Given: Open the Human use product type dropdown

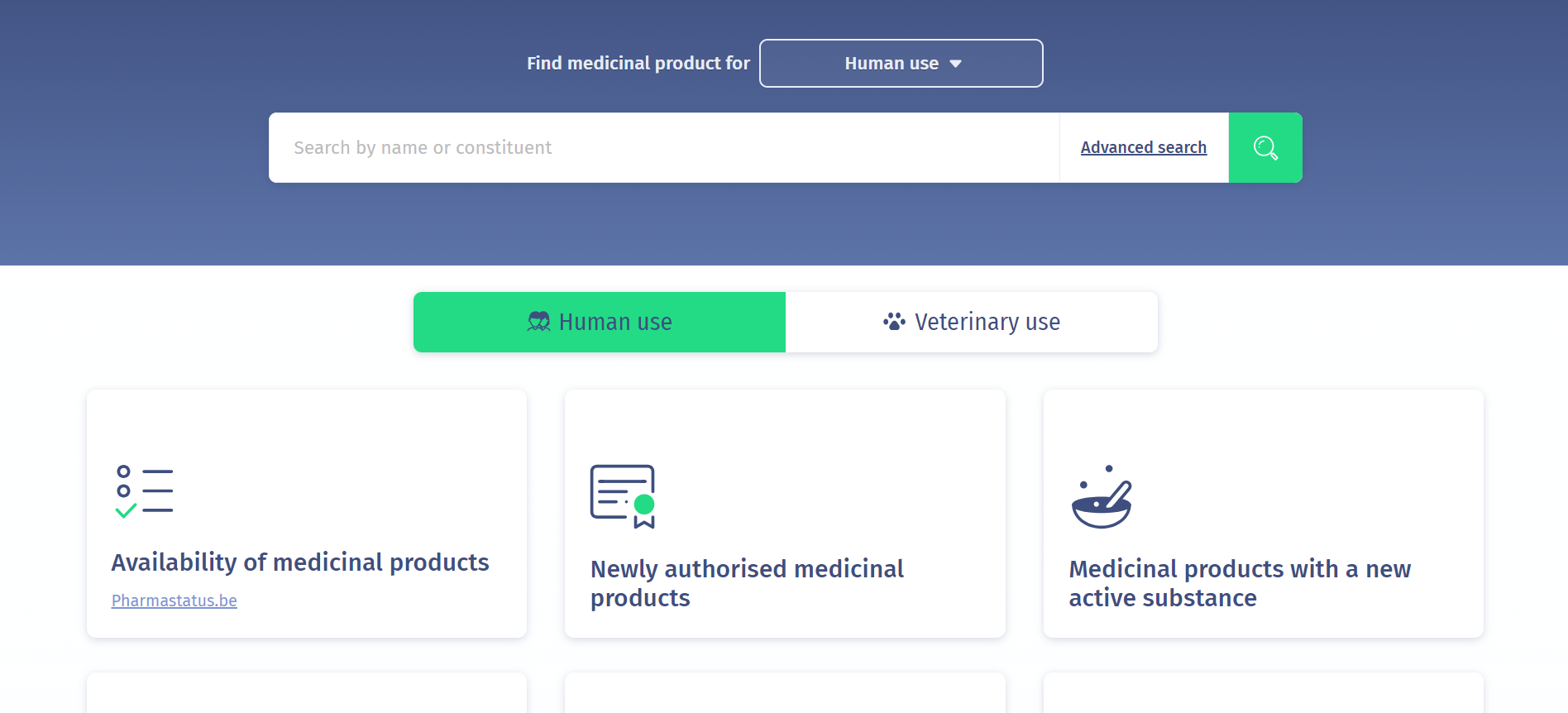Looking at the screenshot, I should (x=901, y=64).
